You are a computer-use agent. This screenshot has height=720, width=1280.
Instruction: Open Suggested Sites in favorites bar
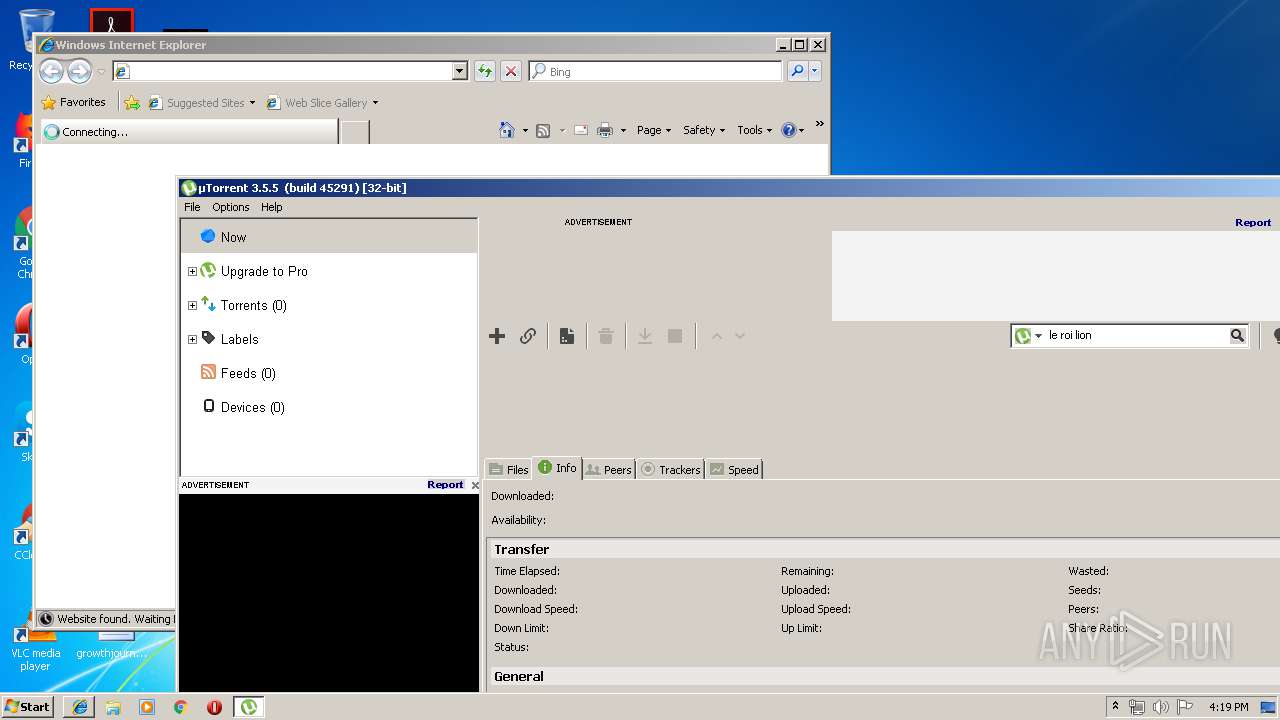coord(201,102)
